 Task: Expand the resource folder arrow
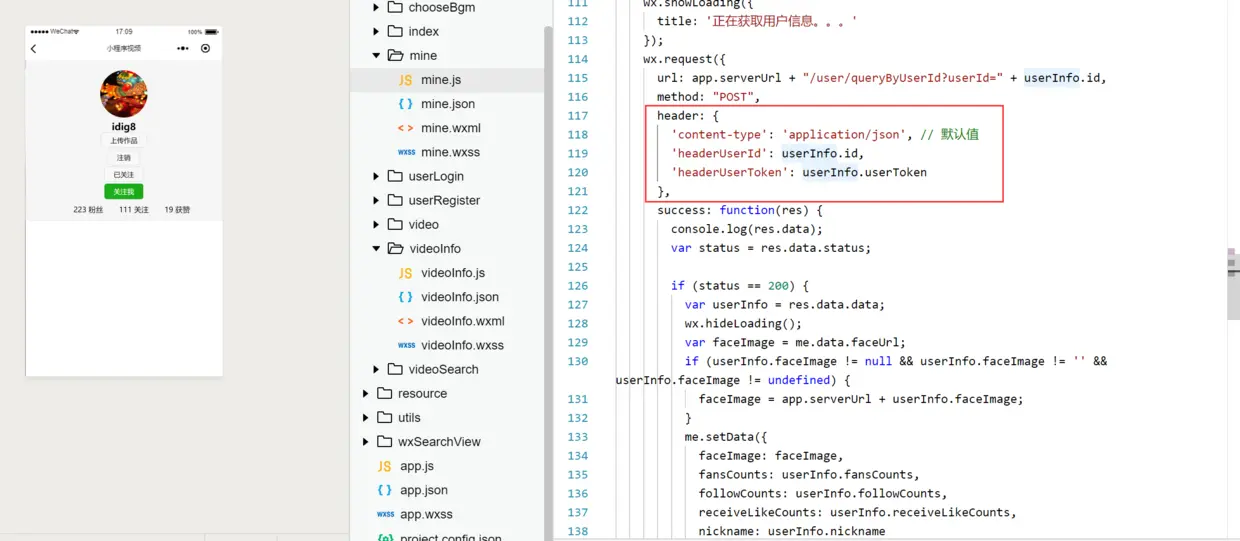click(x=365, y=393)
